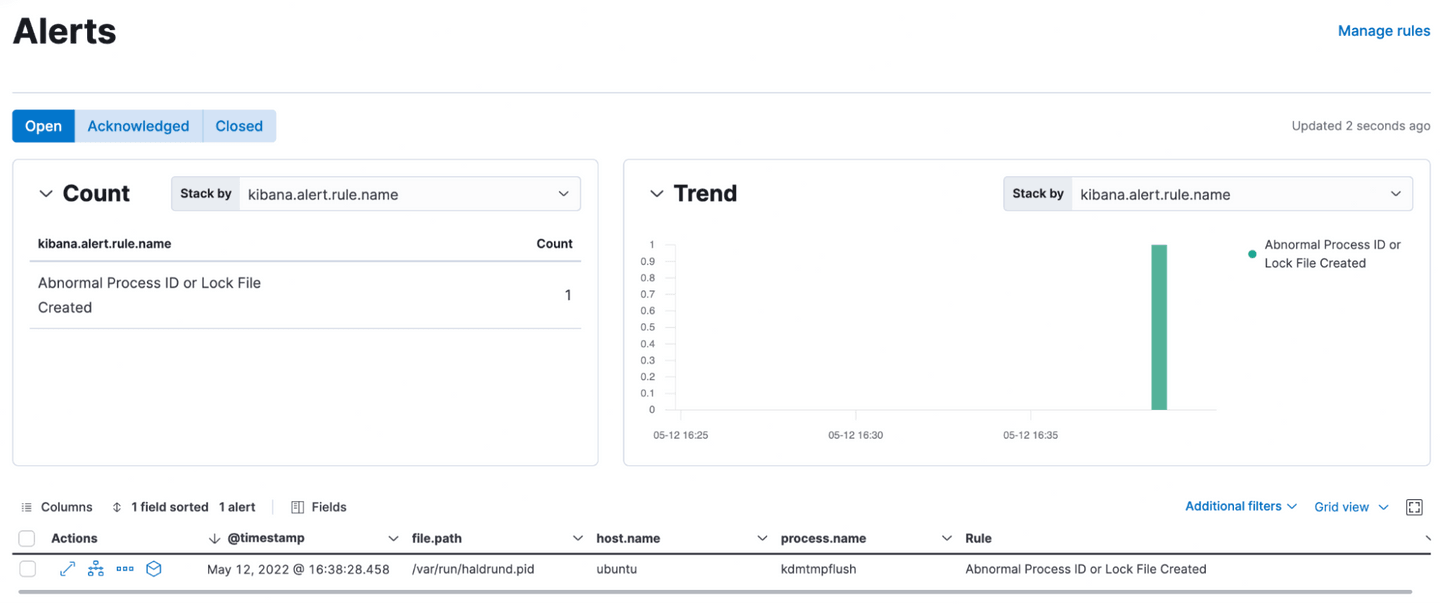
Task: Expand alert details with diagonal arrows icon
Action: point(67,569)
